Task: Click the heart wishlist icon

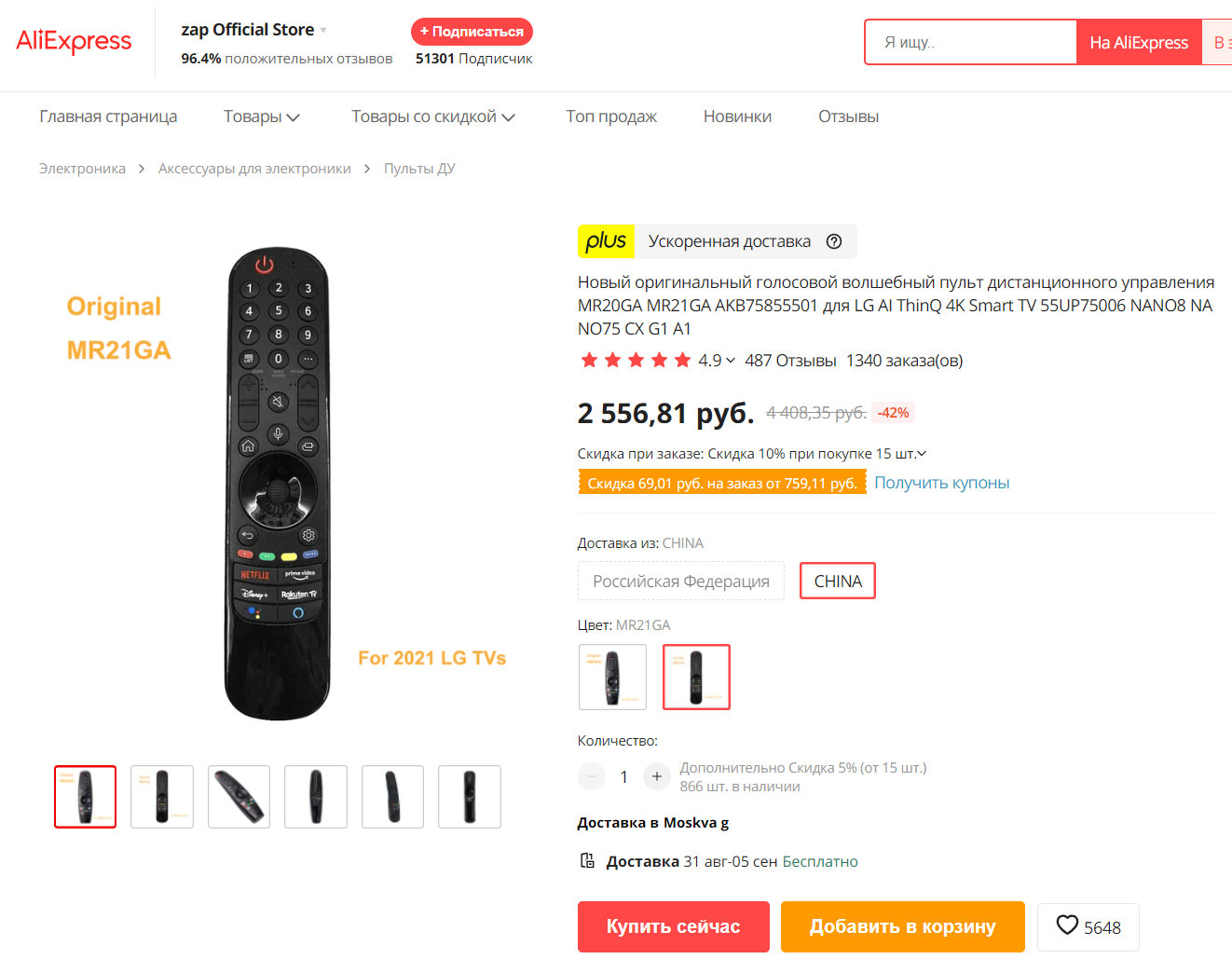Action: (1067, 925)
